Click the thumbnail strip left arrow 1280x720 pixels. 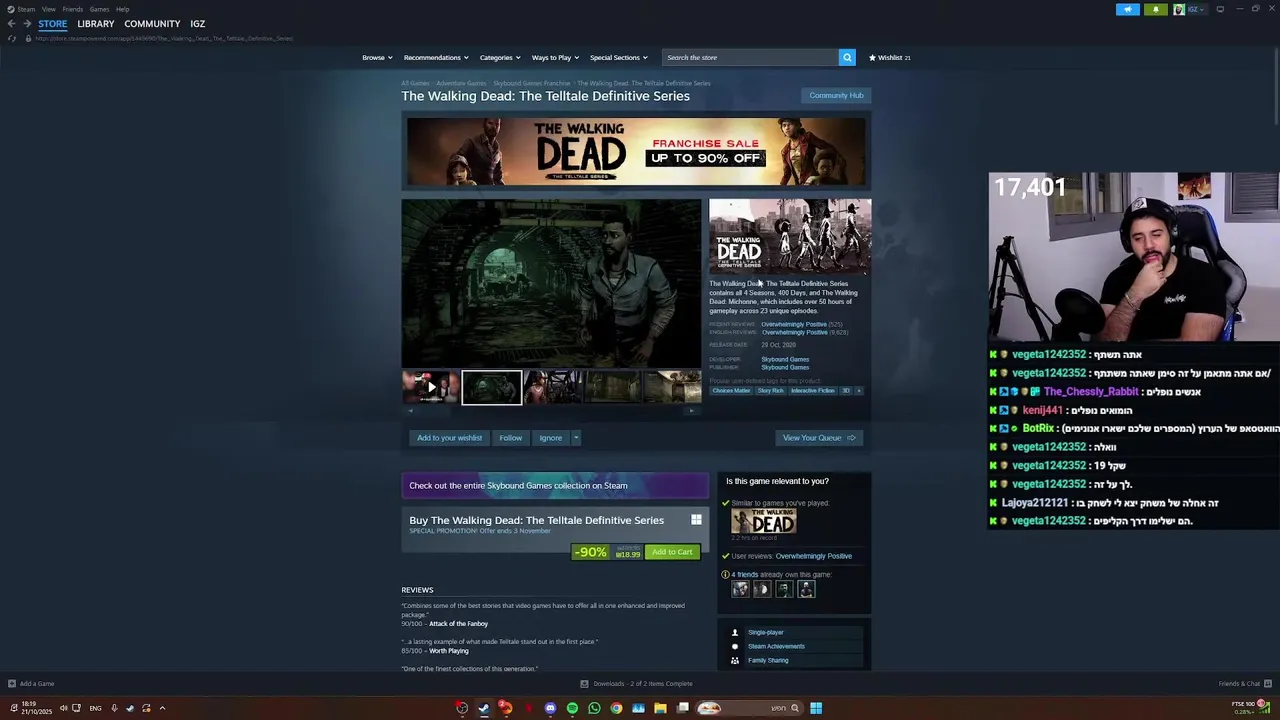pos(409,411)
